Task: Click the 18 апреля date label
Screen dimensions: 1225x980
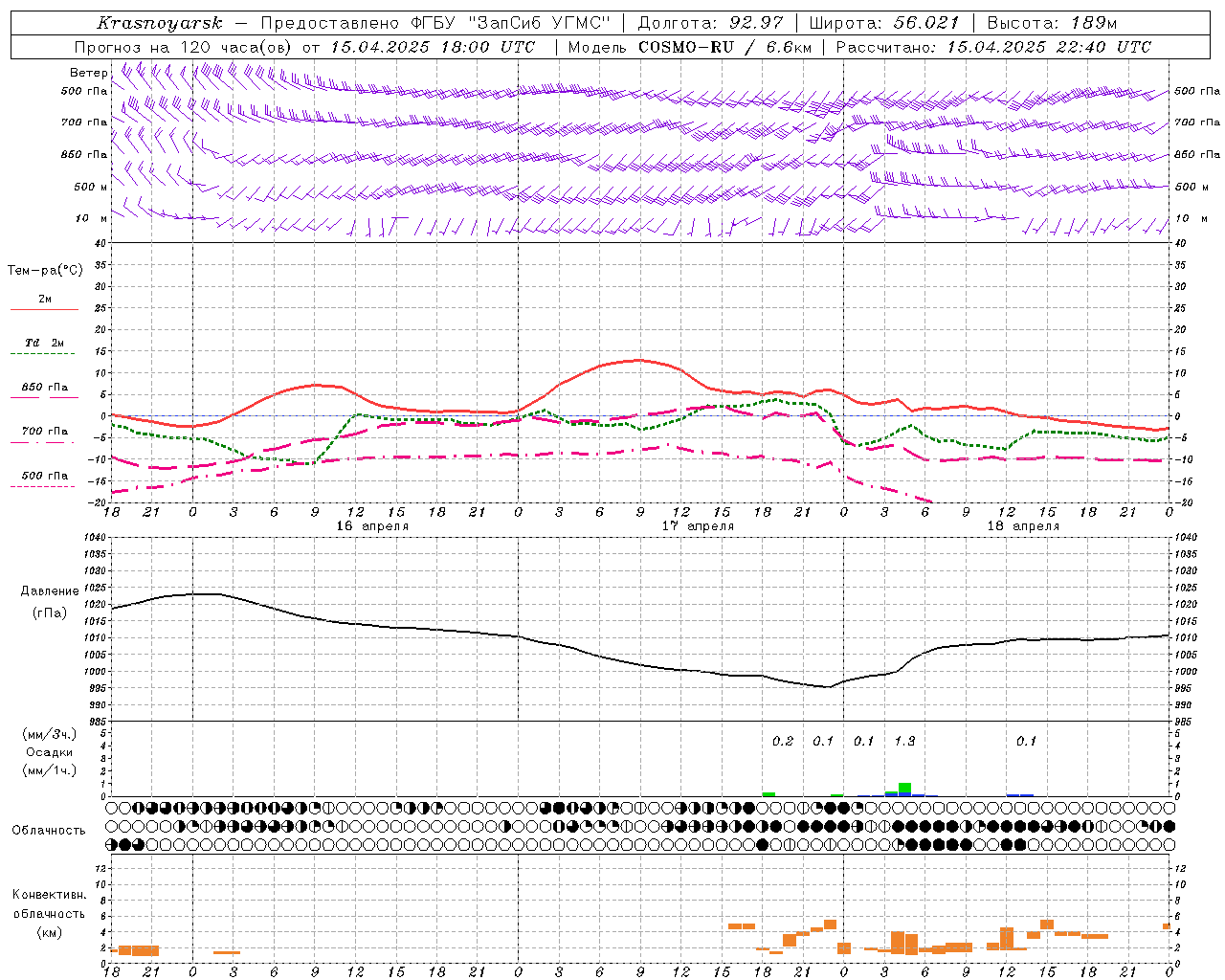Action: [x=1023, y=526]
